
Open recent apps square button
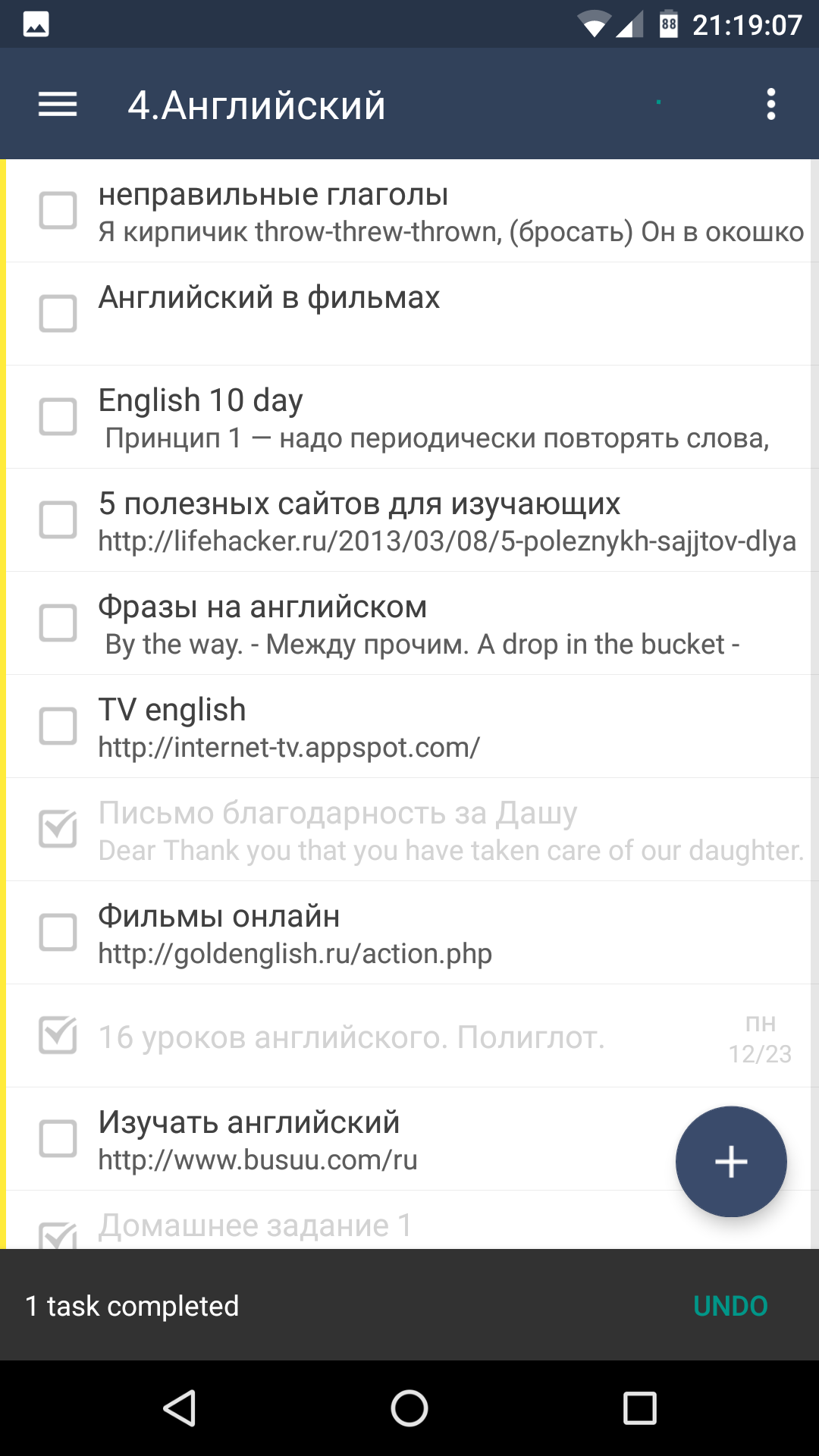[639, 1408]
